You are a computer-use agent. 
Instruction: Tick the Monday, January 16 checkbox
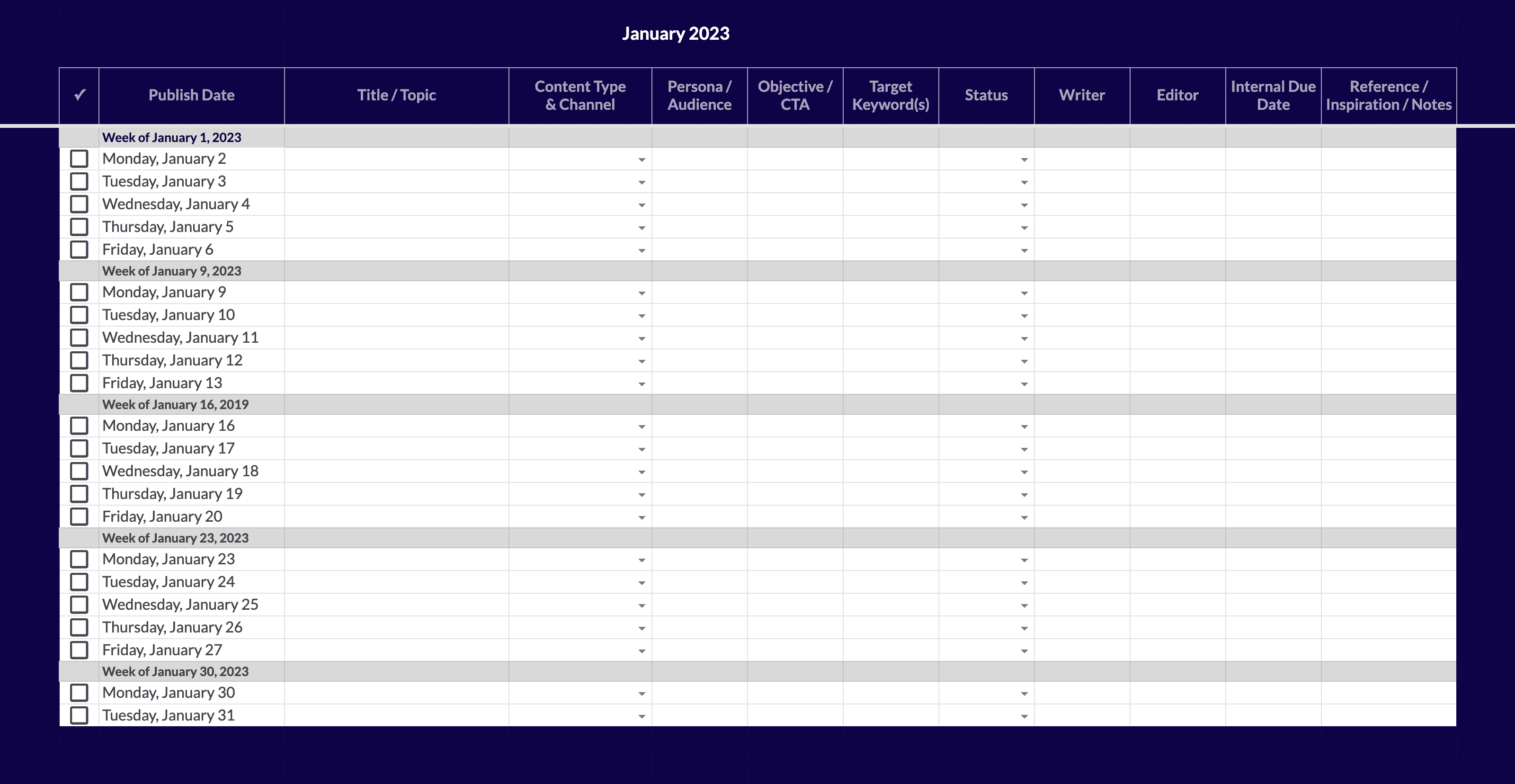pos(79,426)
